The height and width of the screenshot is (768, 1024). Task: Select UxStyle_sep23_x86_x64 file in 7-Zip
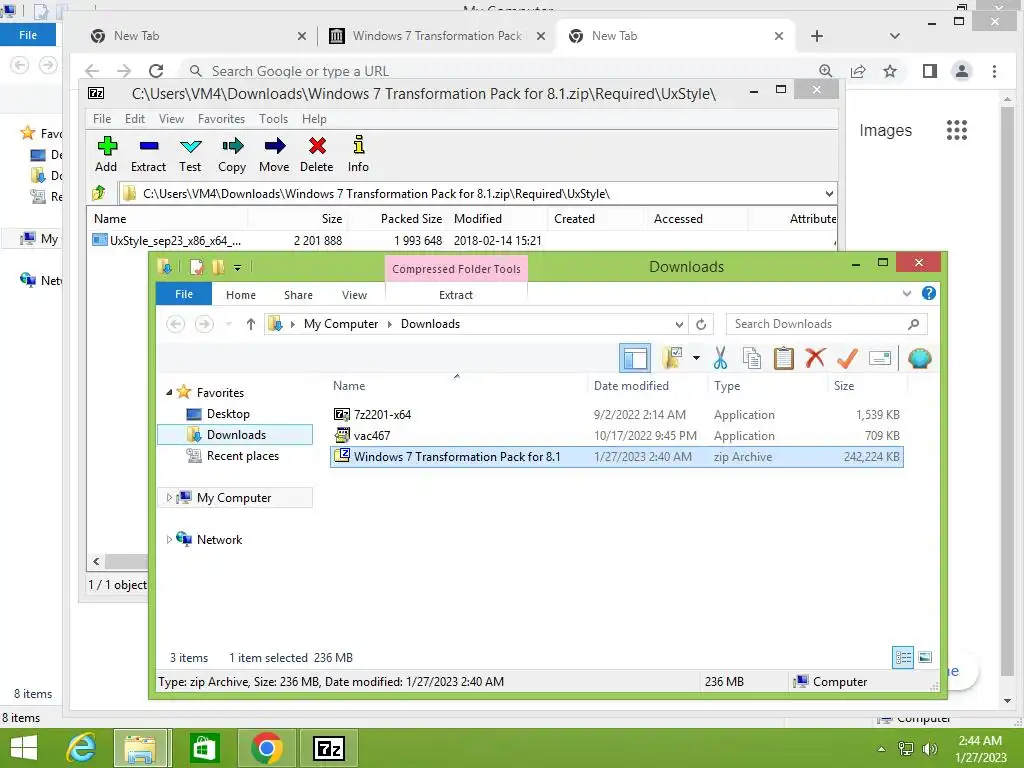tap(175, 240)
